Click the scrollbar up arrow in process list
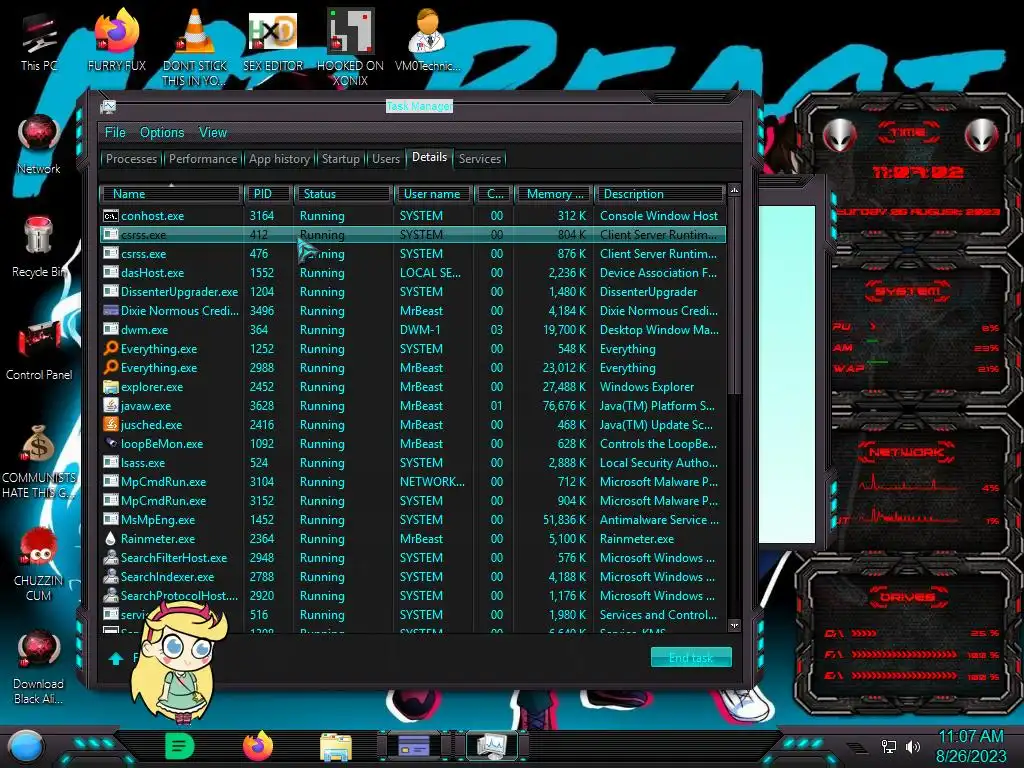This screenshot has width=1024, height=768. [x=734, y=191]
